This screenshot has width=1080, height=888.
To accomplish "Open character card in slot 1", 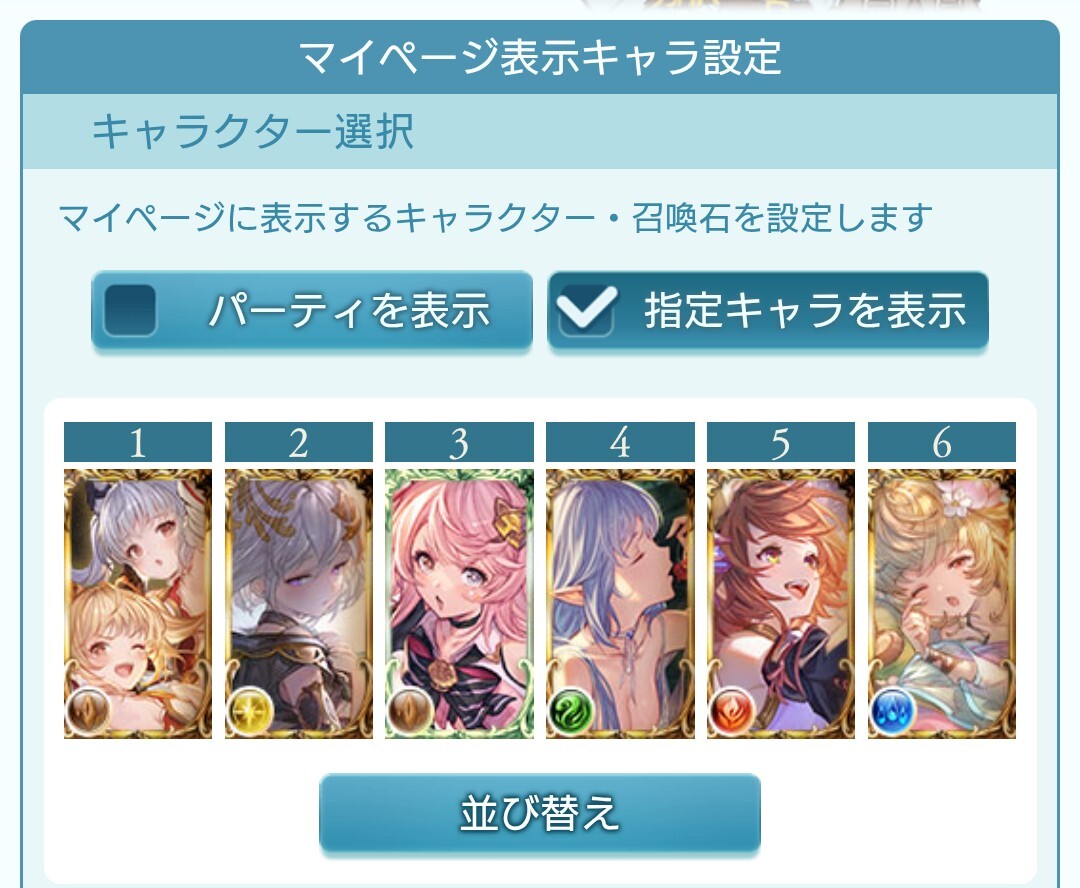I will coord(138,603).
